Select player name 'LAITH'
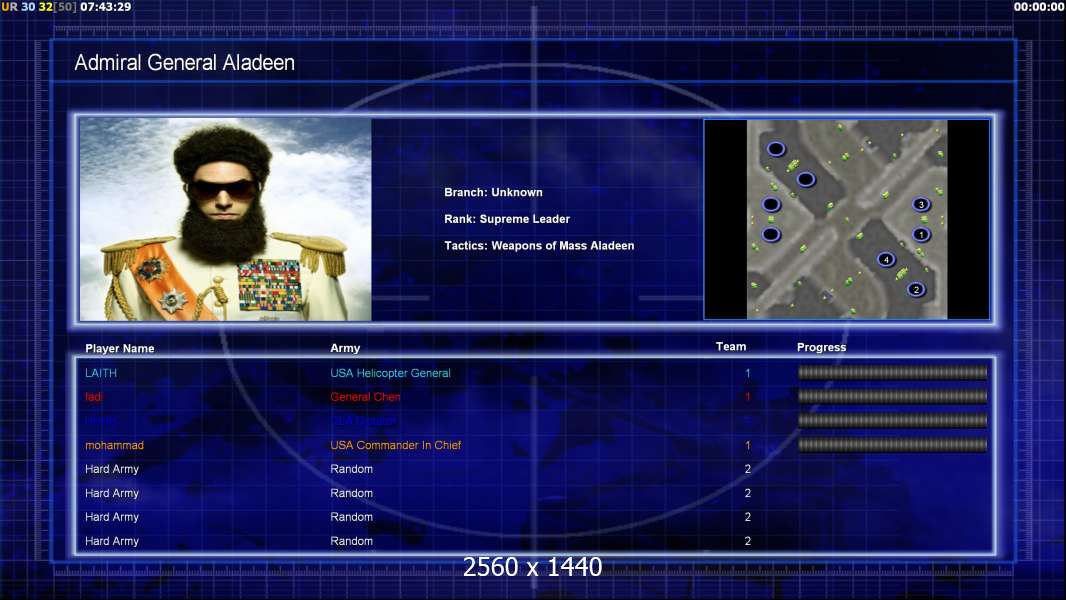 [x=101, y=373]
